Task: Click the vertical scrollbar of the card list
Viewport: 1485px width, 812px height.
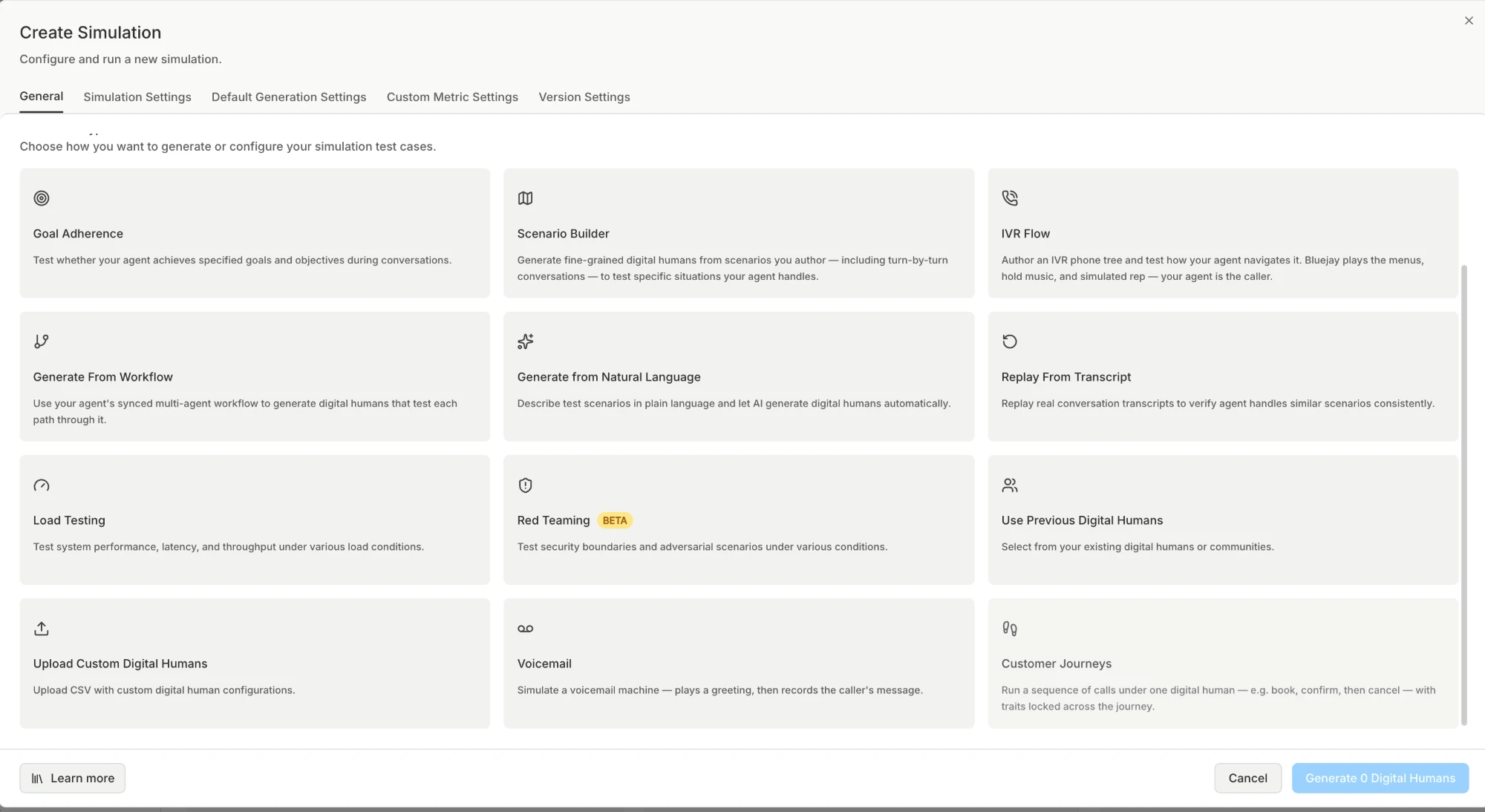Action: click(x=1464, y=494)
